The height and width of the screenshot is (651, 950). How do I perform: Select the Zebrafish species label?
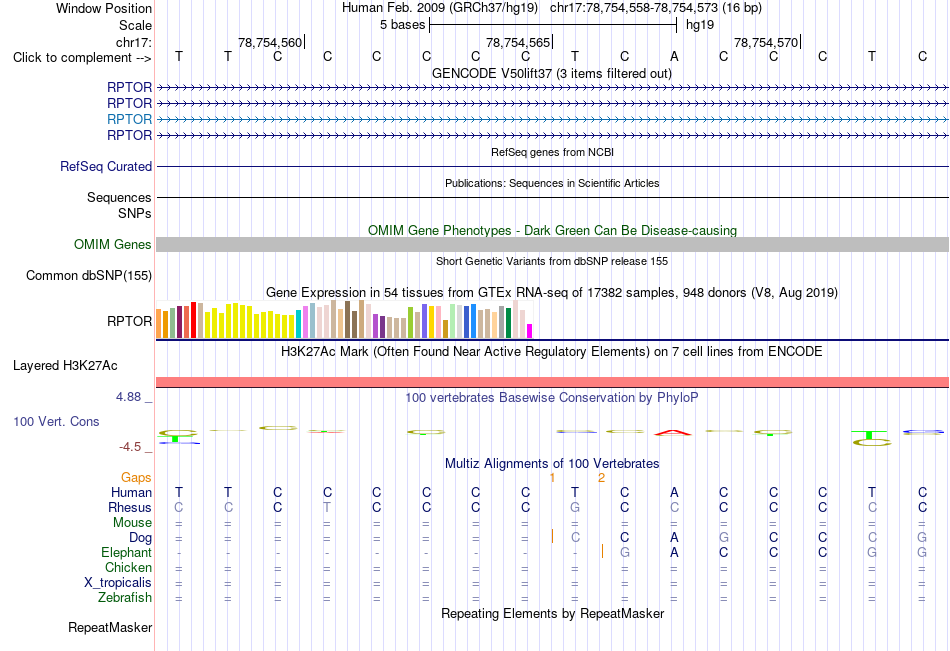[125, 597]
